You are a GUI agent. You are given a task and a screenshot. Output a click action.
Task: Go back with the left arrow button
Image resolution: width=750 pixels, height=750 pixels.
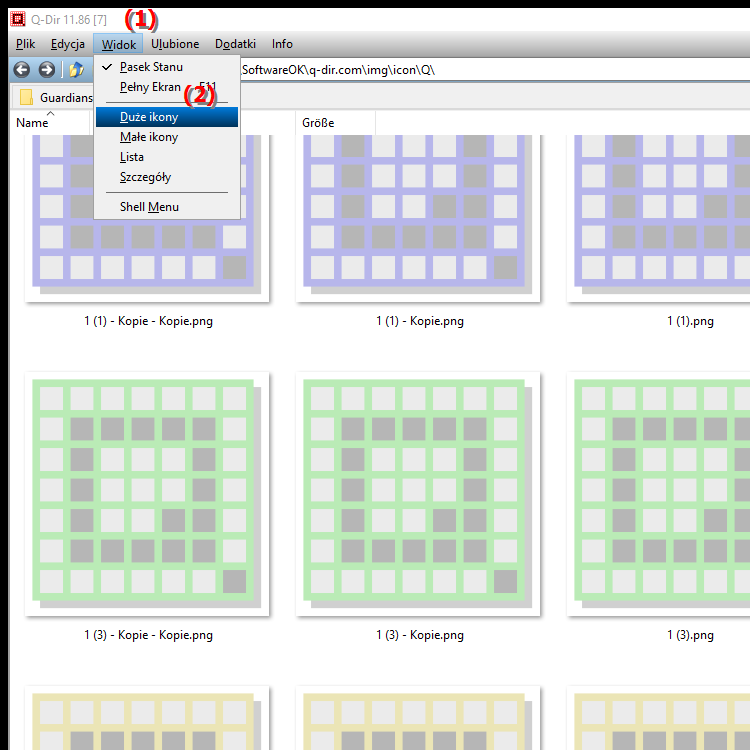(22, 70)
